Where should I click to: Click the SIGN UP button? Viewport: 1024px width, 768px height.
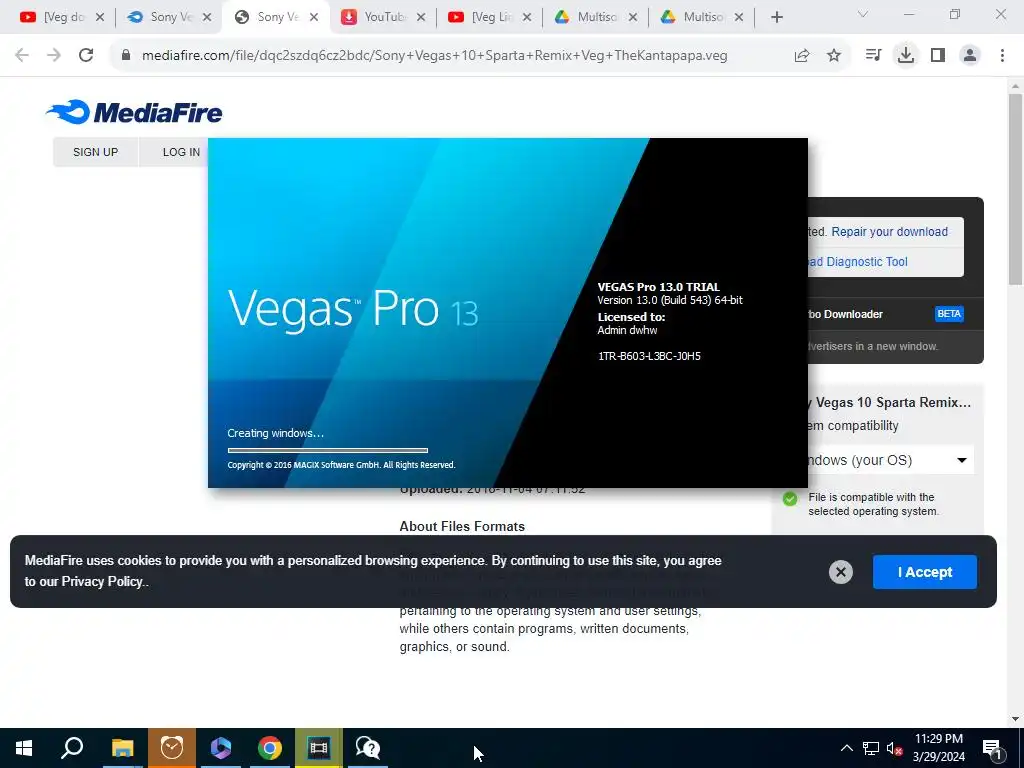pyautogui.click(x=95, y=152)
